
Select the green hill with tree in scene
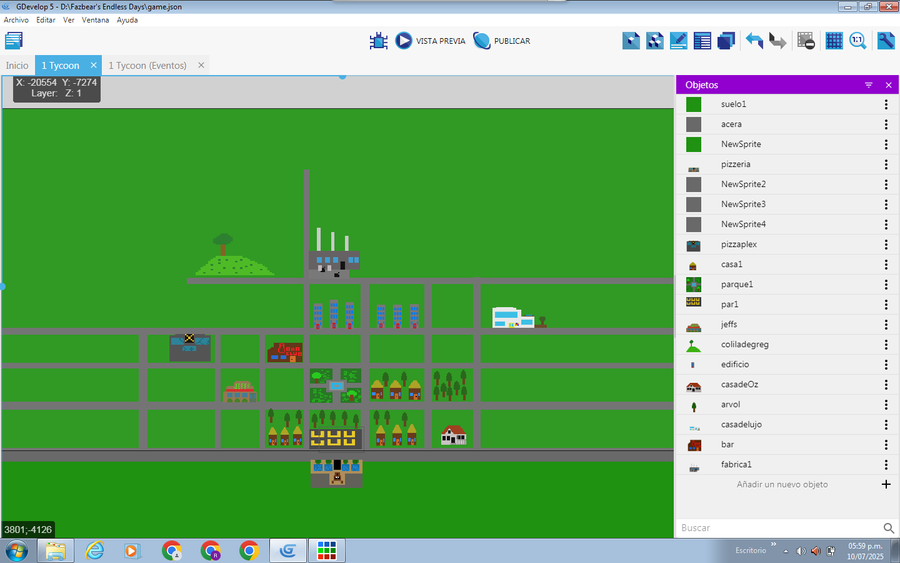click(x=234, y=255)
